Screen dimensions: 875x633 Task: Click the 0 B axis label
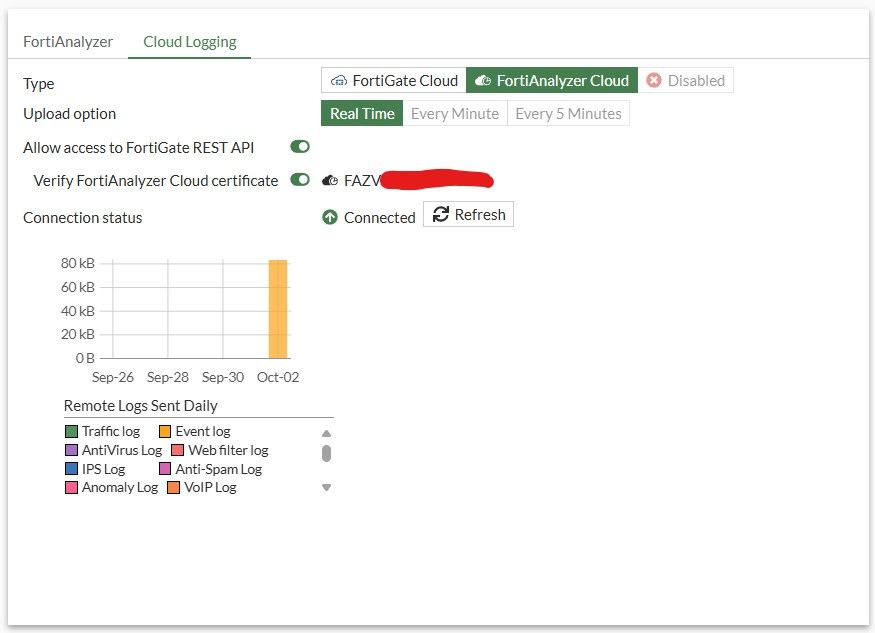coord(85,358)
